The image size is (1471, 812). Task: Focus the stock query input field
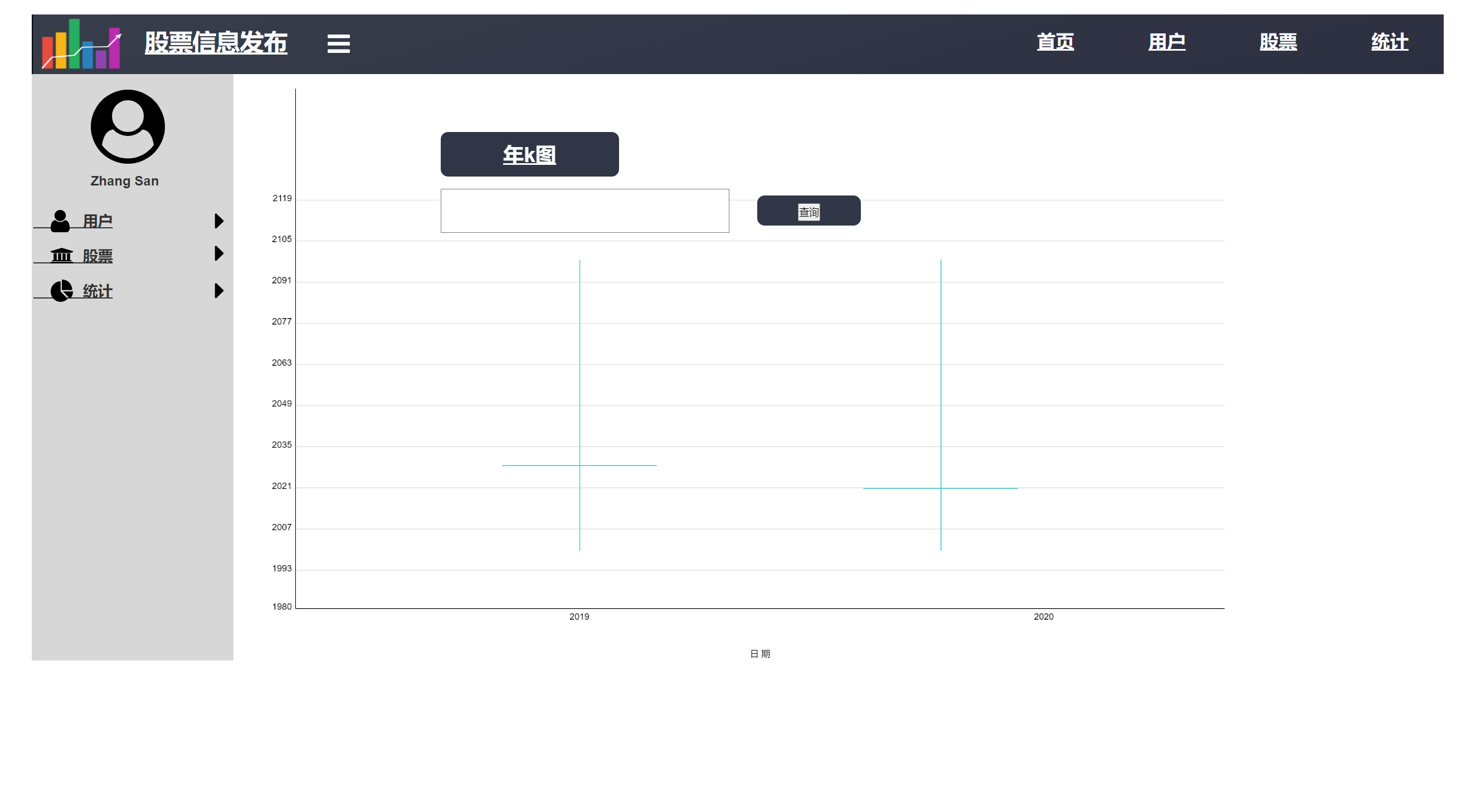tap(584, 211)
